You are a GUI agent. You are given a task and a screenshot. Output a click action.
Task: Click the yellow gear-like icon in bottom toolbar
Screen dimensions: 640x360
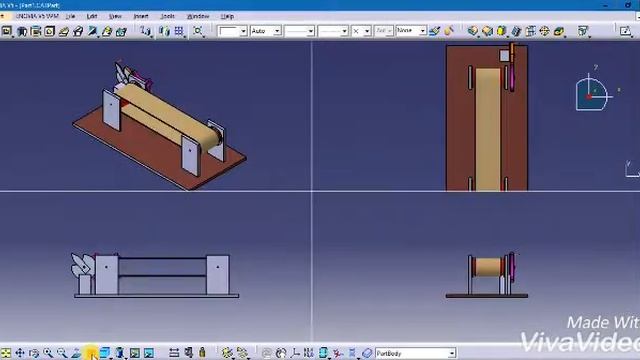(227, 353)
